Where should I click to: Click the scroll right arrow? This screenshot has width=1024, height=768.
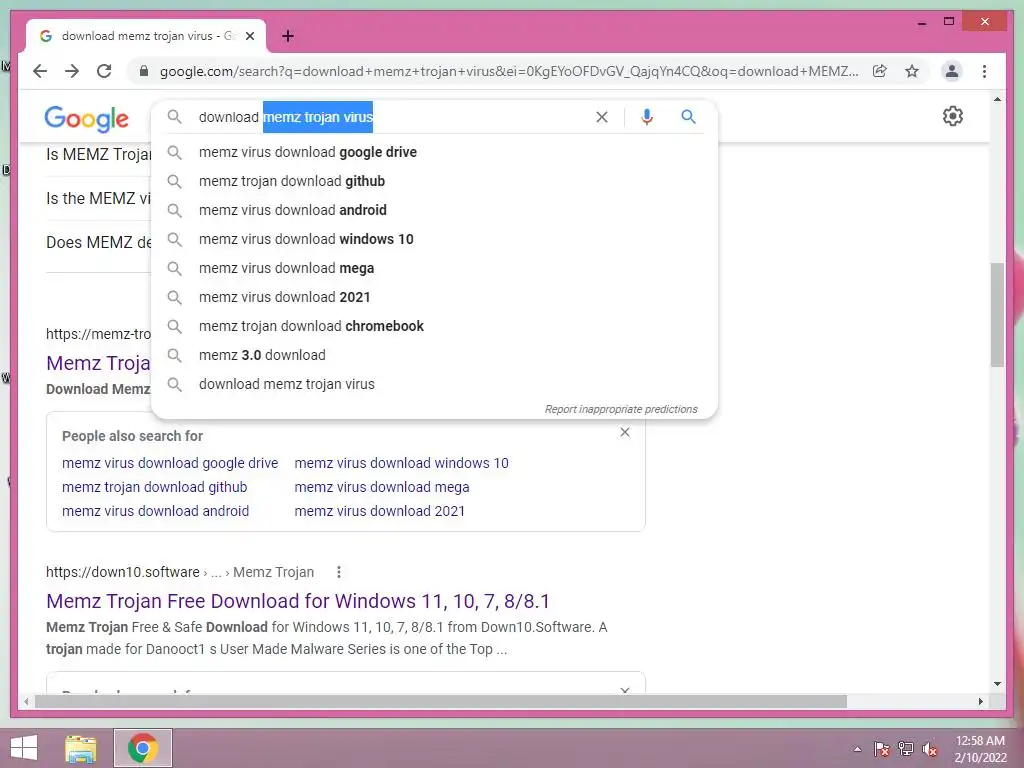[x=981, y=701]
